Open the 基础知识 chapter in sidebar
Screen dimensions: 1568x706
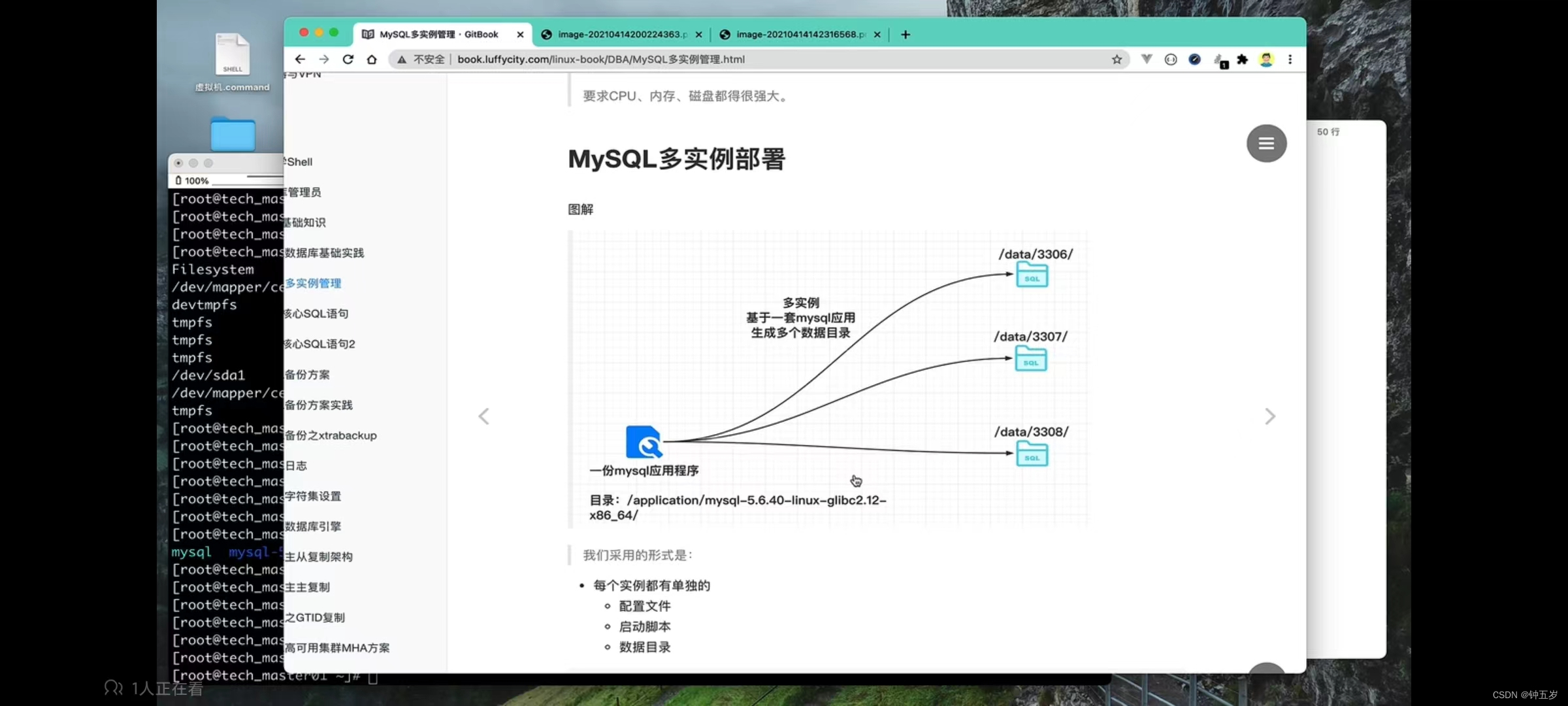pos(305,222)
